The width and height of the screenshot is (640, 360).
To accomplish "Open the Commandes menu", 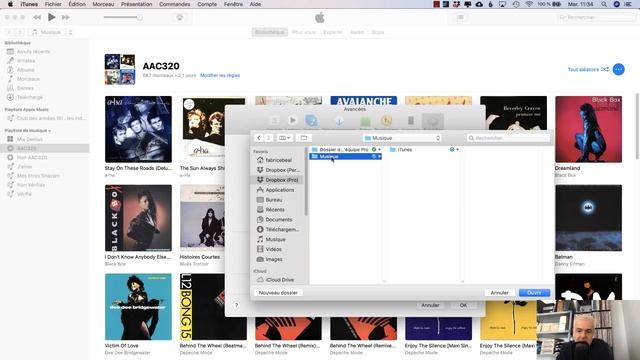I will (x=174, y=4).
